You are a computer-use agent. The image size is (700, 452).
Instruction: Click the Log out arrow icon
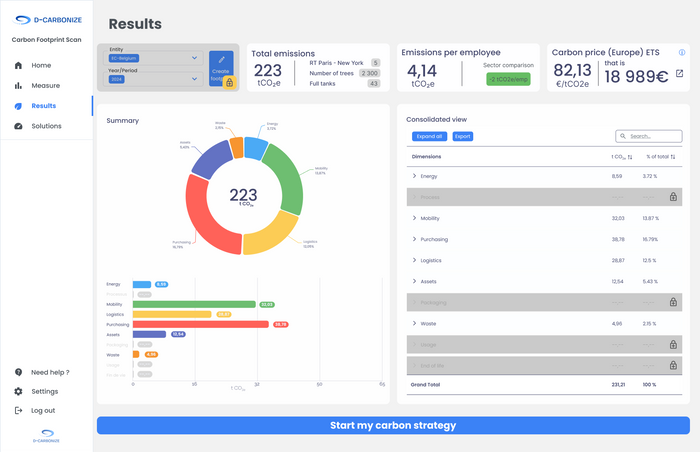18,410
